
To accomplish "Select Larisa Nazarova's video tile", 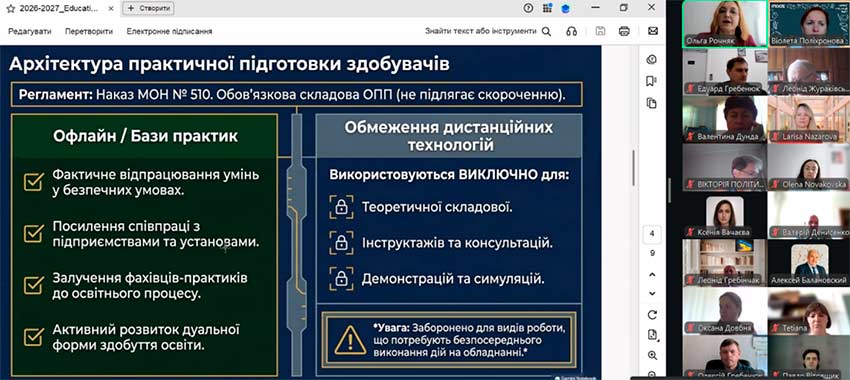I will coord(809,119).
